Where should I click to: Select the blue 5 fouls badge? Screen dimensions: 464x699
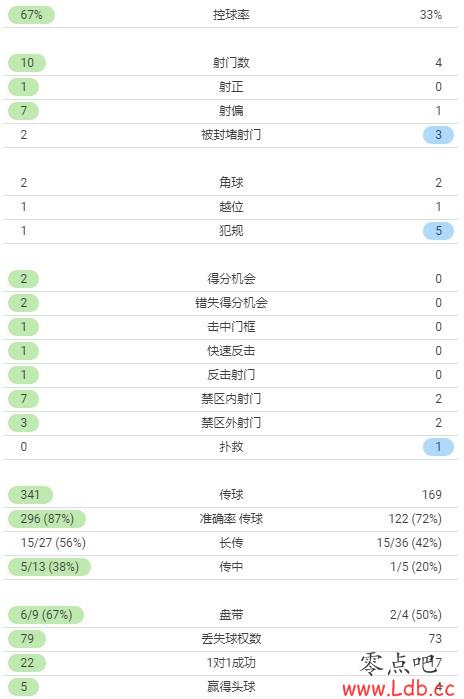pos(438,231)
